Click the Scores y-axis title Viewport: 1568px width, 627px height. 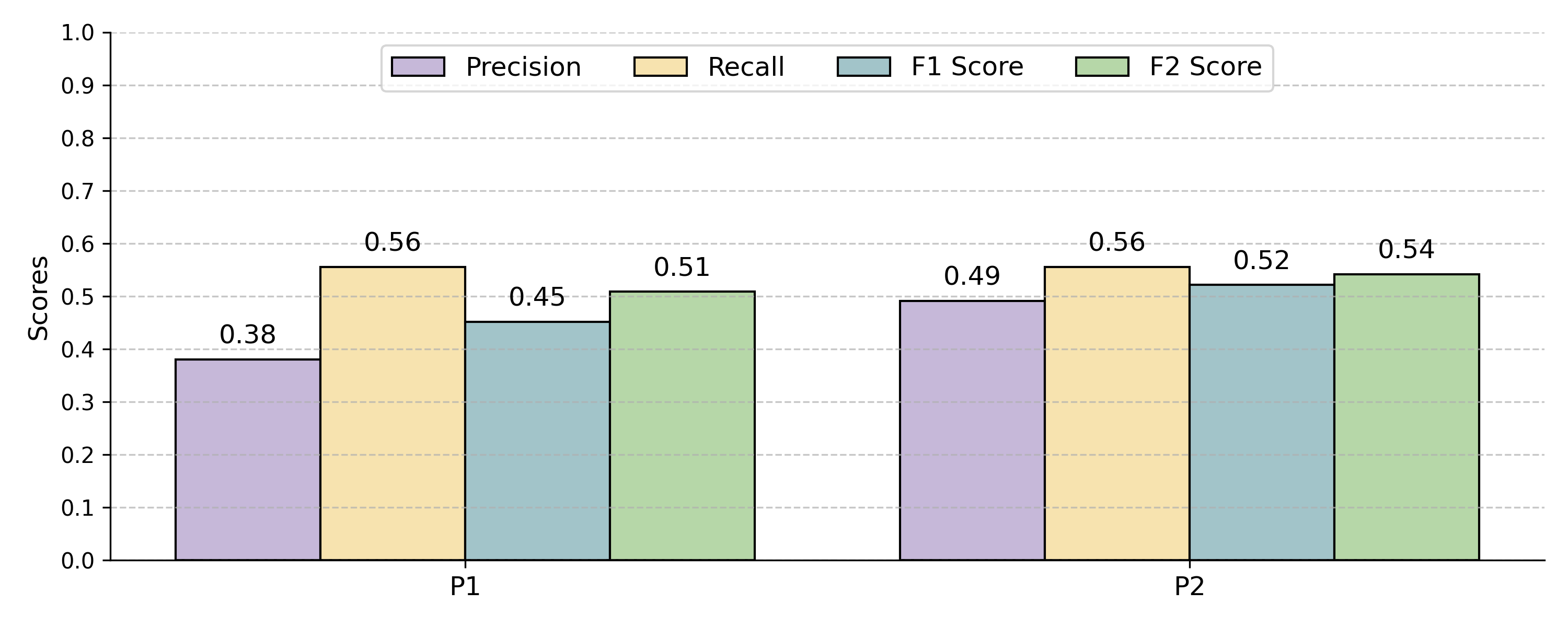tap(38, 298)
